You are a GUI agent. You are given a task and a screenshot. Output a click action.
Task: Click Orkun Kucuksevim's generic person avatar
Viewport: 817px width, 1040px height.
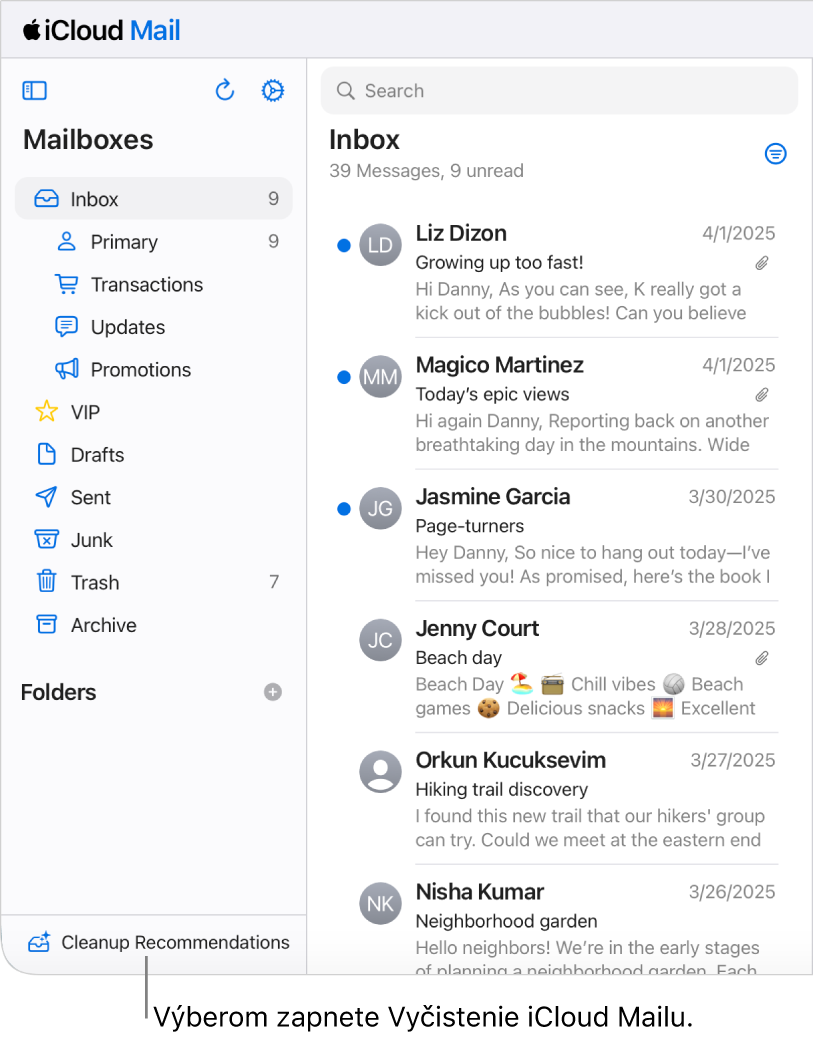pyautogui.click(x=381, y=773)
